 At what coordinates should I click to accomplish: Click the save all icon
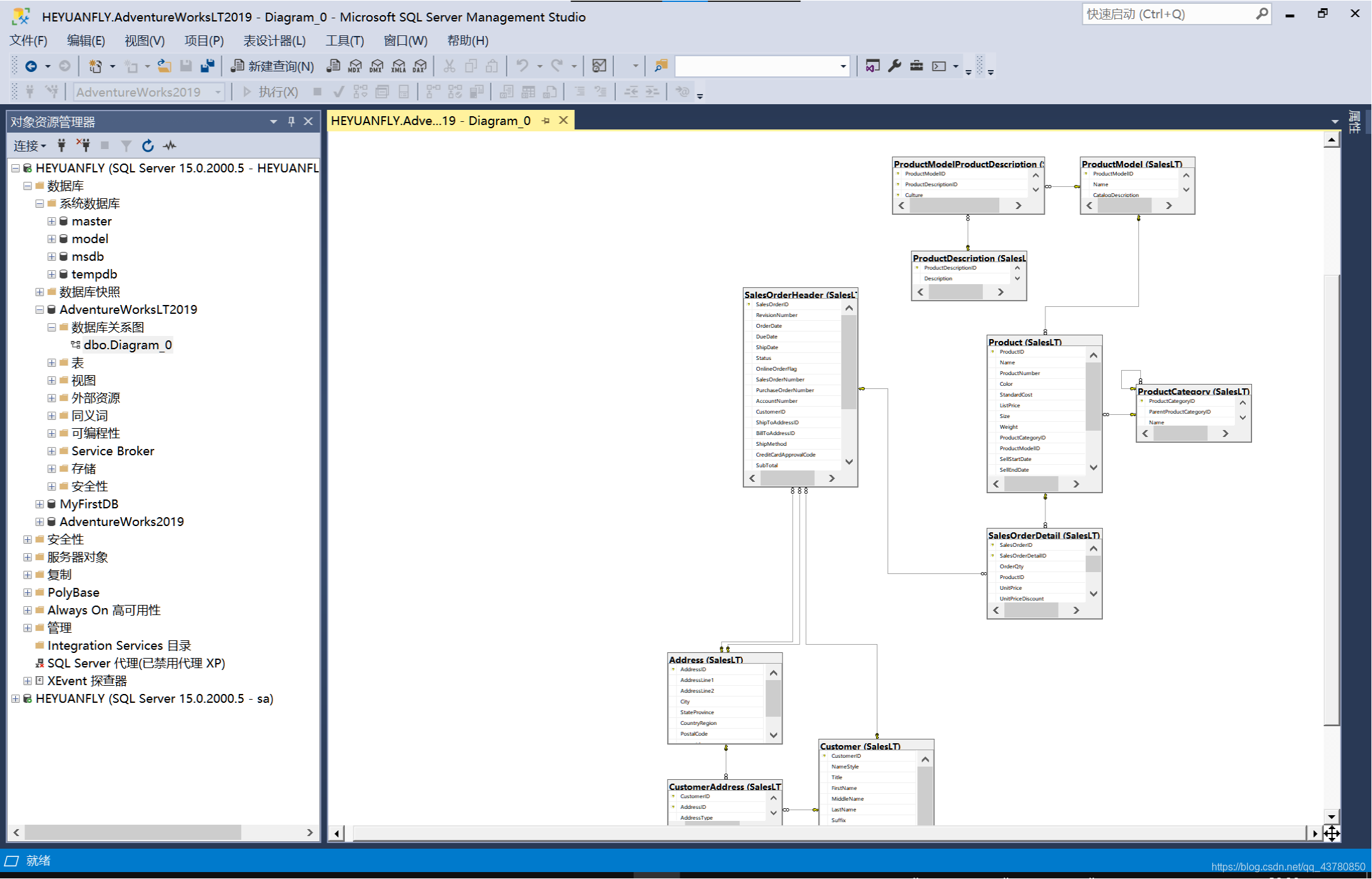click(x=207, y=66)
